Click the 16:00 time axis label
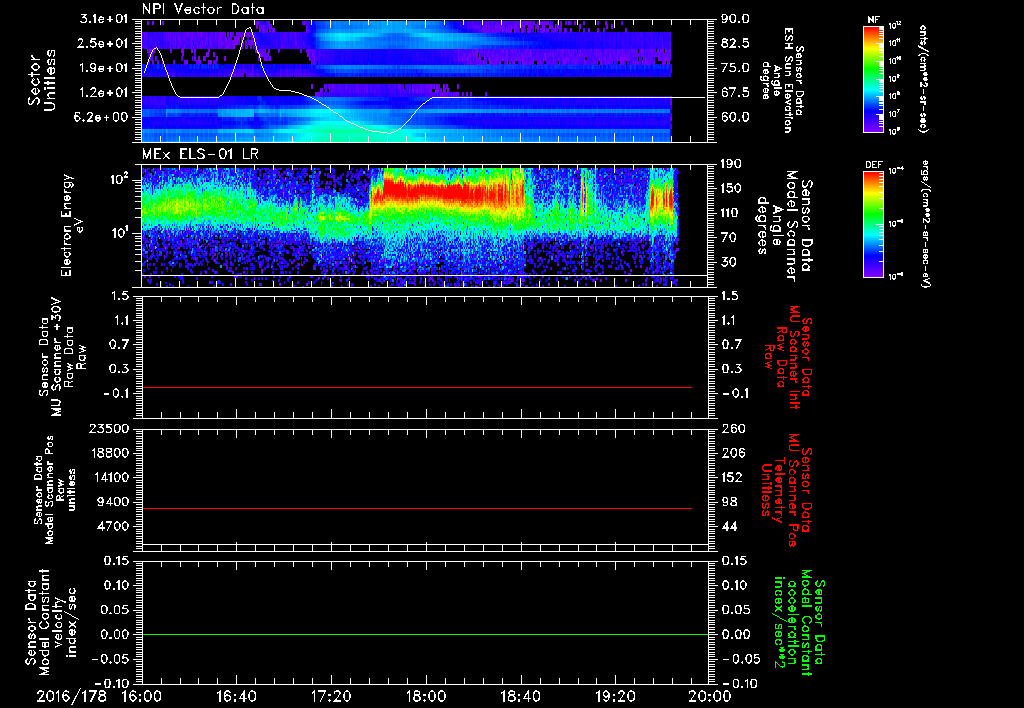 [x=142, y=696]
